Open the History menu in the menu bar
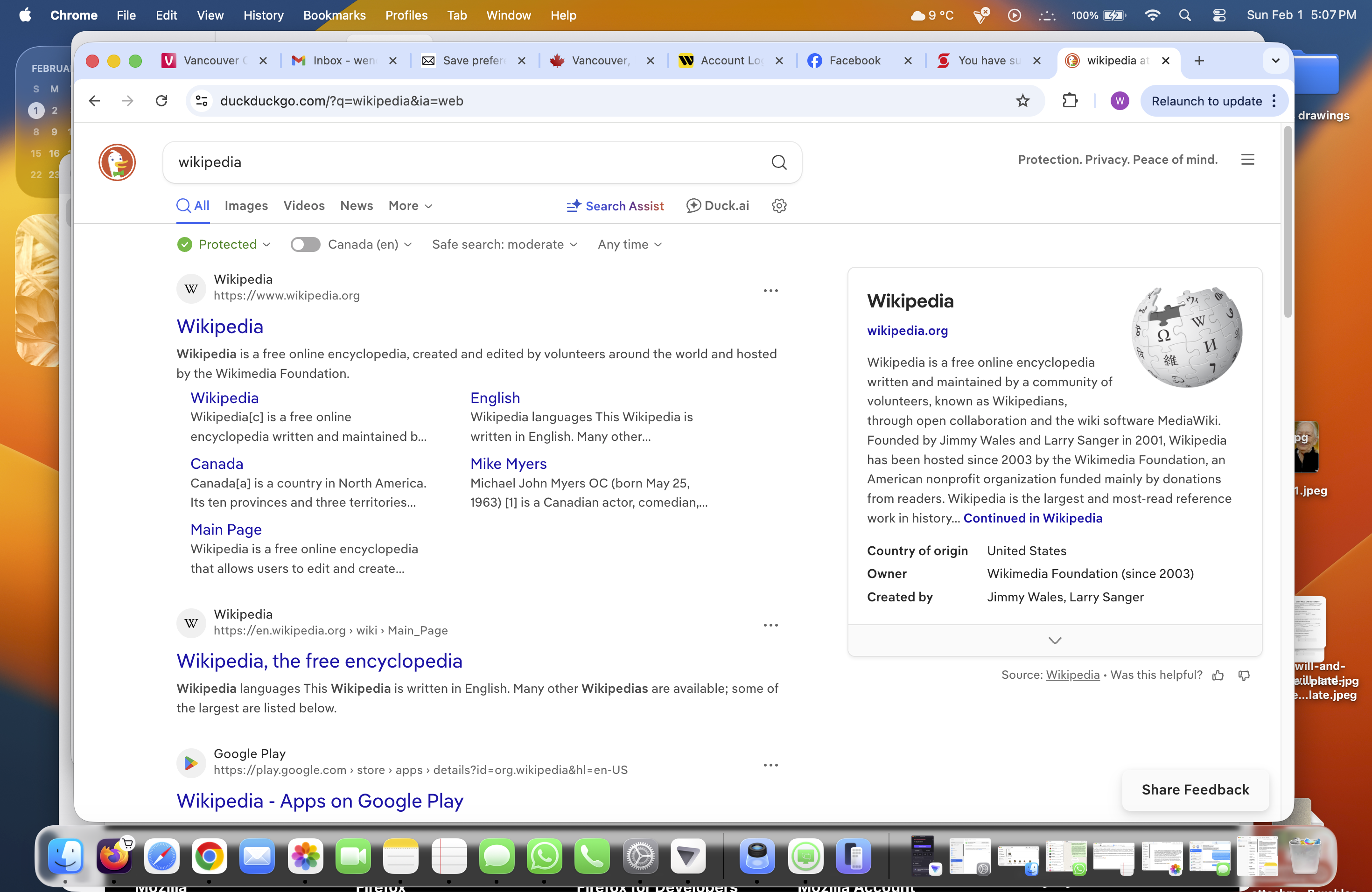The image size is (1372, 892). (x=264, y=15)
